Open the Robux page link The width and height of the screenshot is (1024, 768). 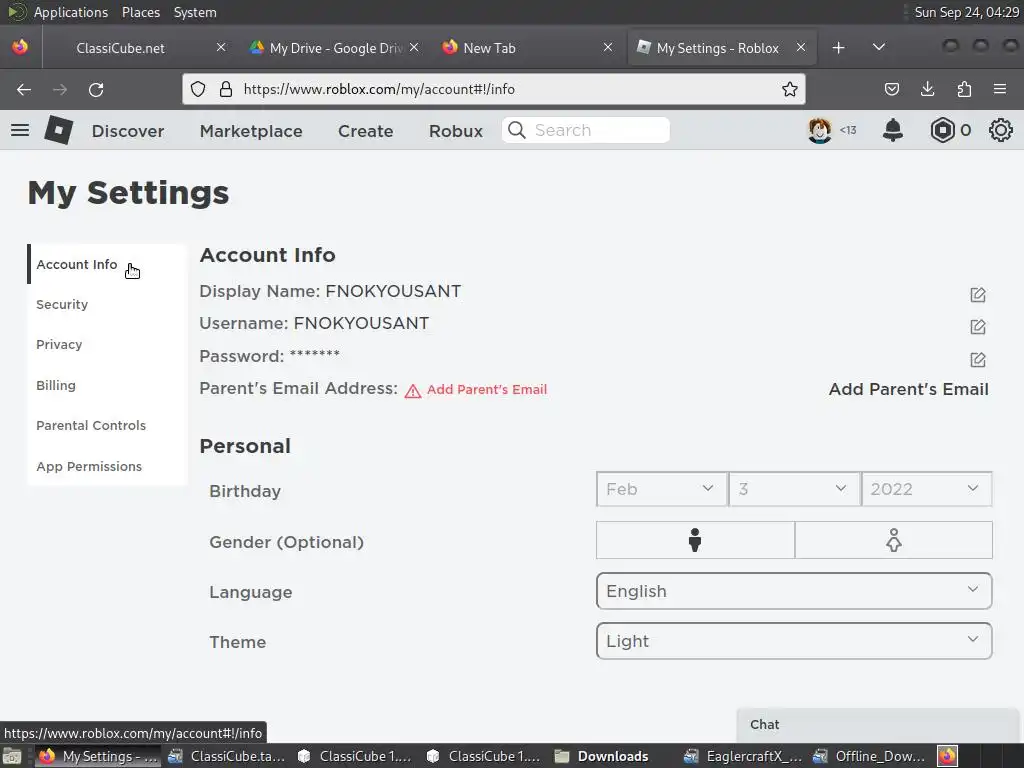pyautogui.click(x=456, y=131)
